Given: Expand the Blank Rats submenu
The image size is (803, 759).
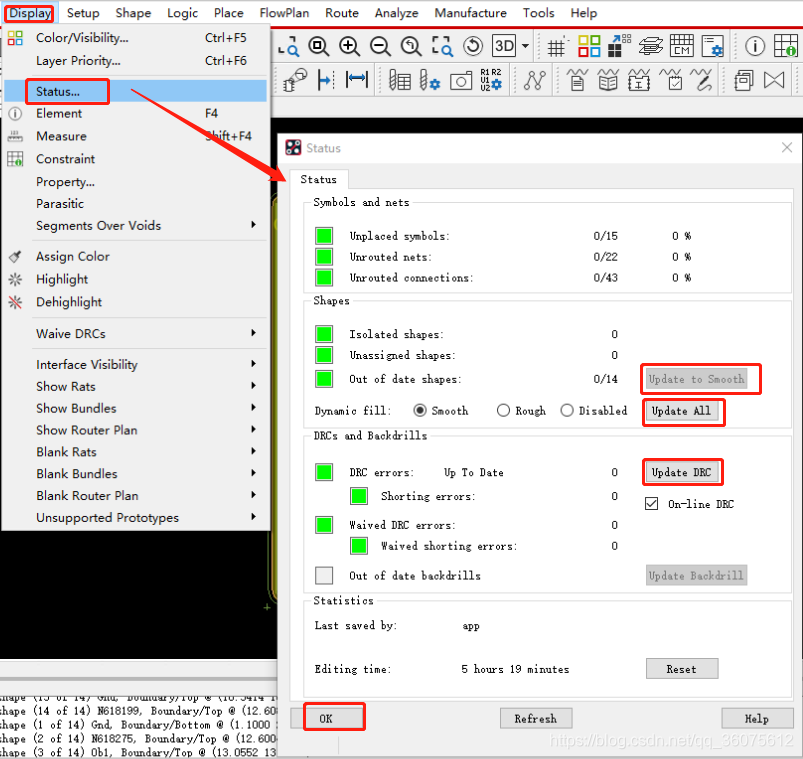Looking at the screenshot, I should [135, 452].
